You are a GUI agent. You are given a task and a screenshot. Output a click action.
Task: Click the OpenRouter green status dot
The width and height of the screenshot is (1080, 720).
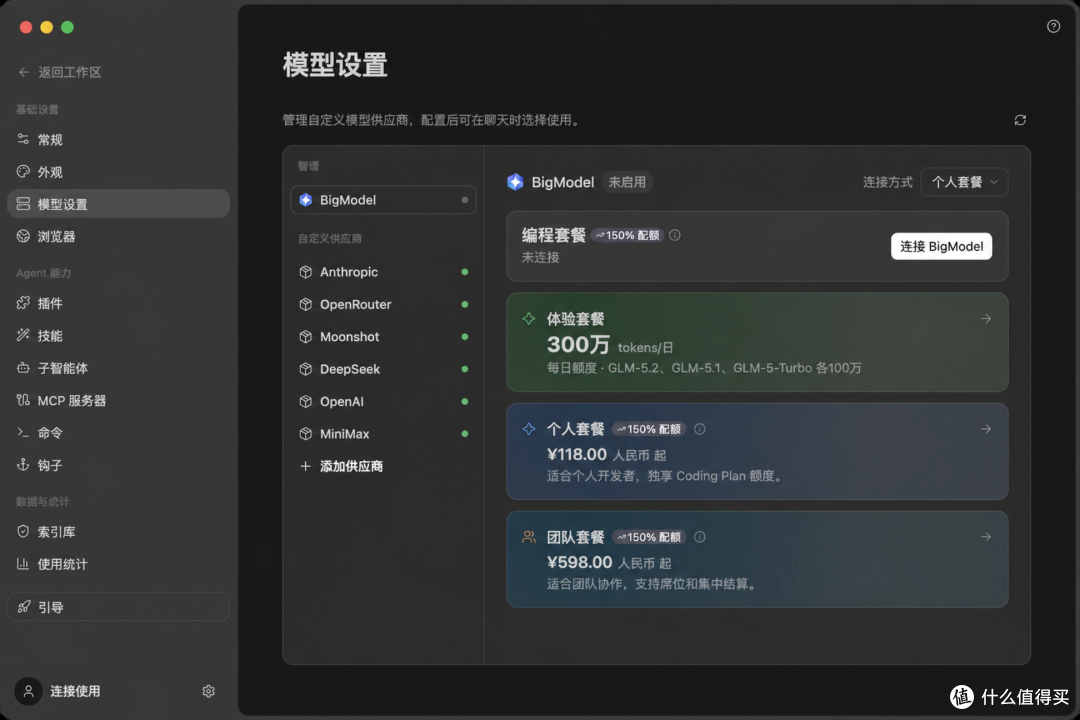coord(465,305)
